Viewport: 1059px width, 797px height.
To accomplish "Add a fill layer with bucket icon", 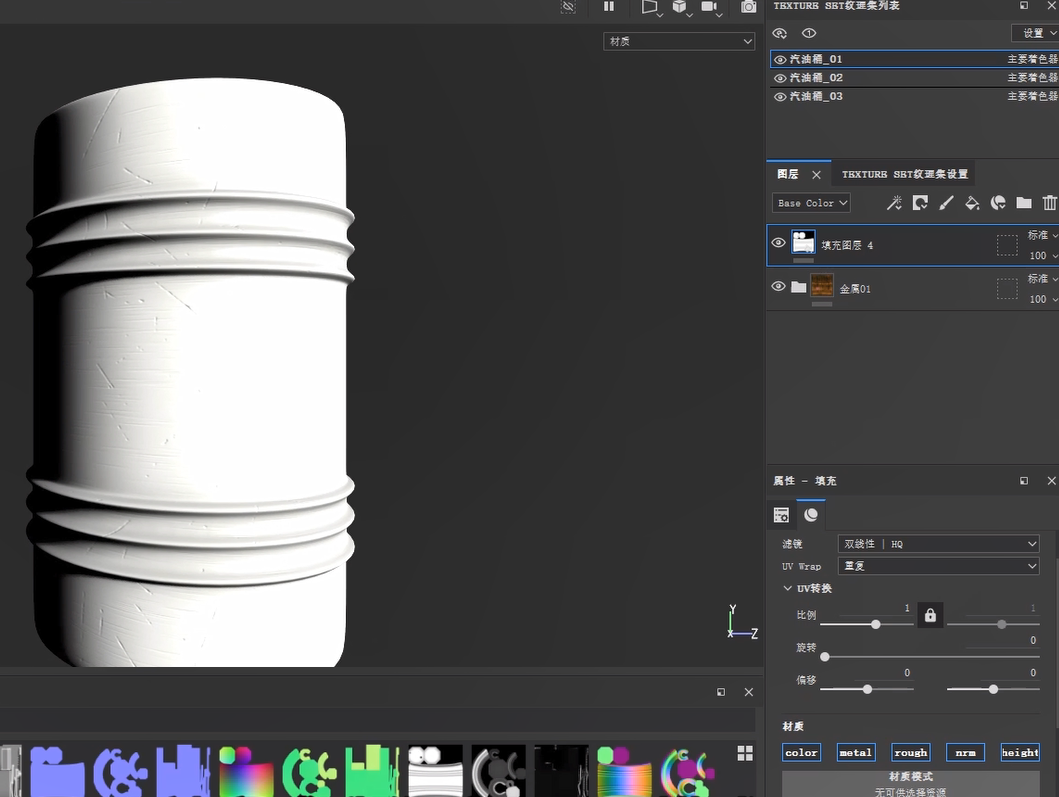I will [x=972, y=203].
